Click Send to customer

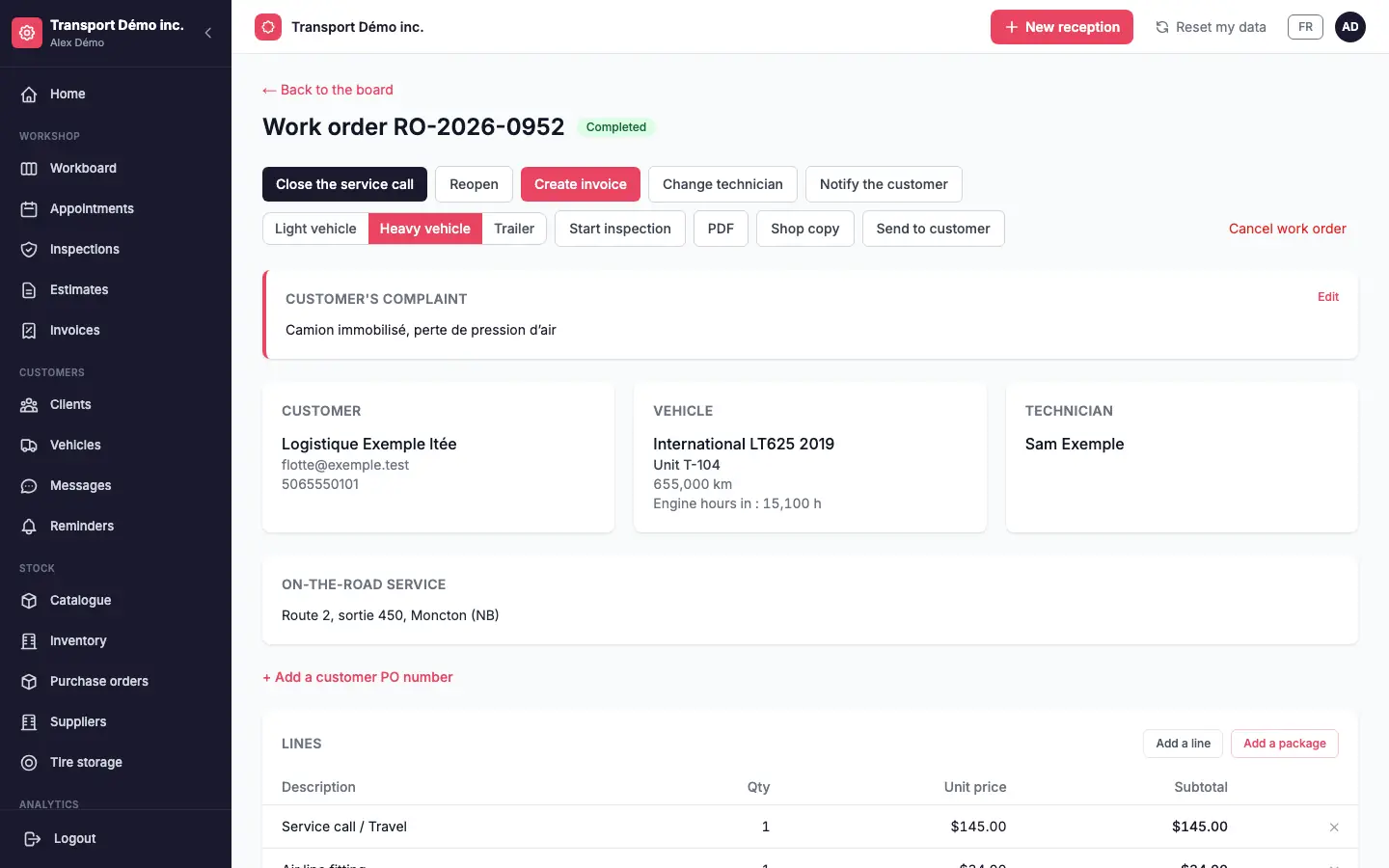tap(933, 229)
